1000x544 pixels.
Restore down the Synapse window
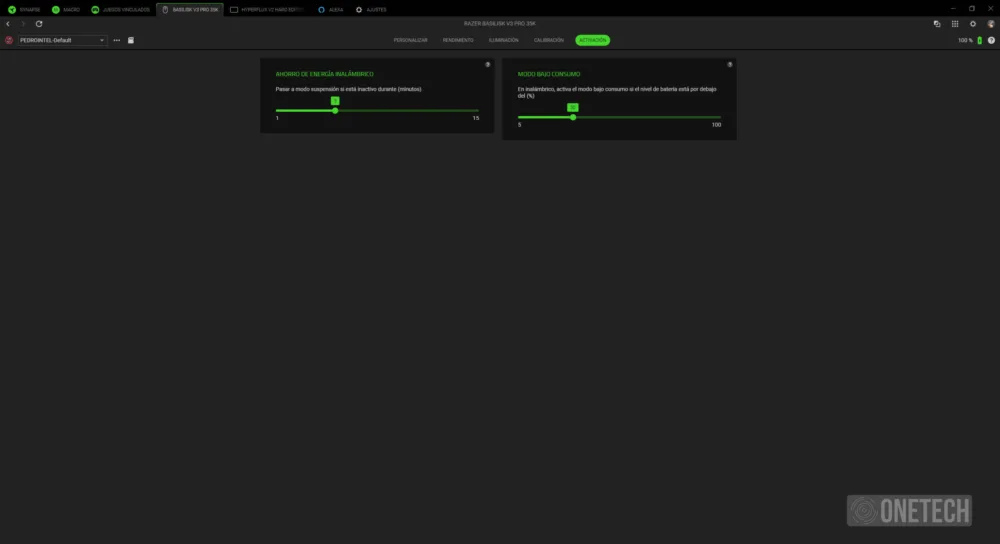pos(972,8)
